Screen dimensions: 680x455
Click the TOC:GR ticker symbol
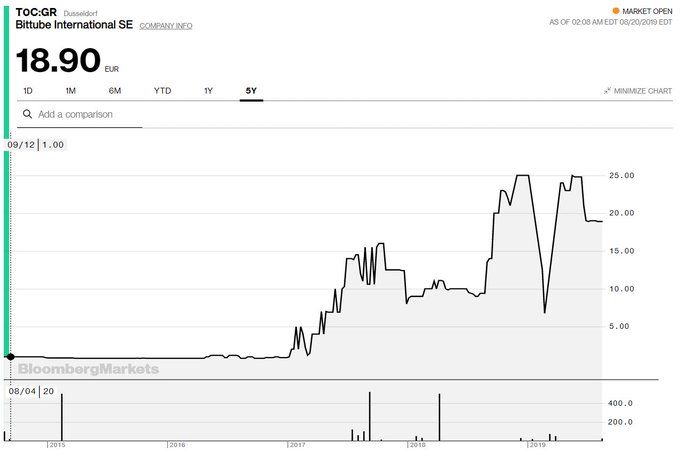(36, 13)
